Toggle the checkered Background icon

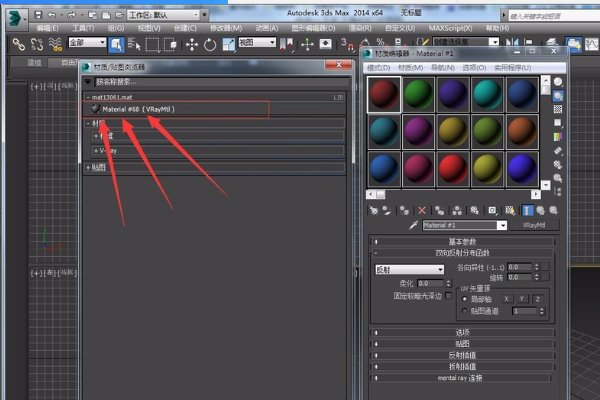(558, 109)
